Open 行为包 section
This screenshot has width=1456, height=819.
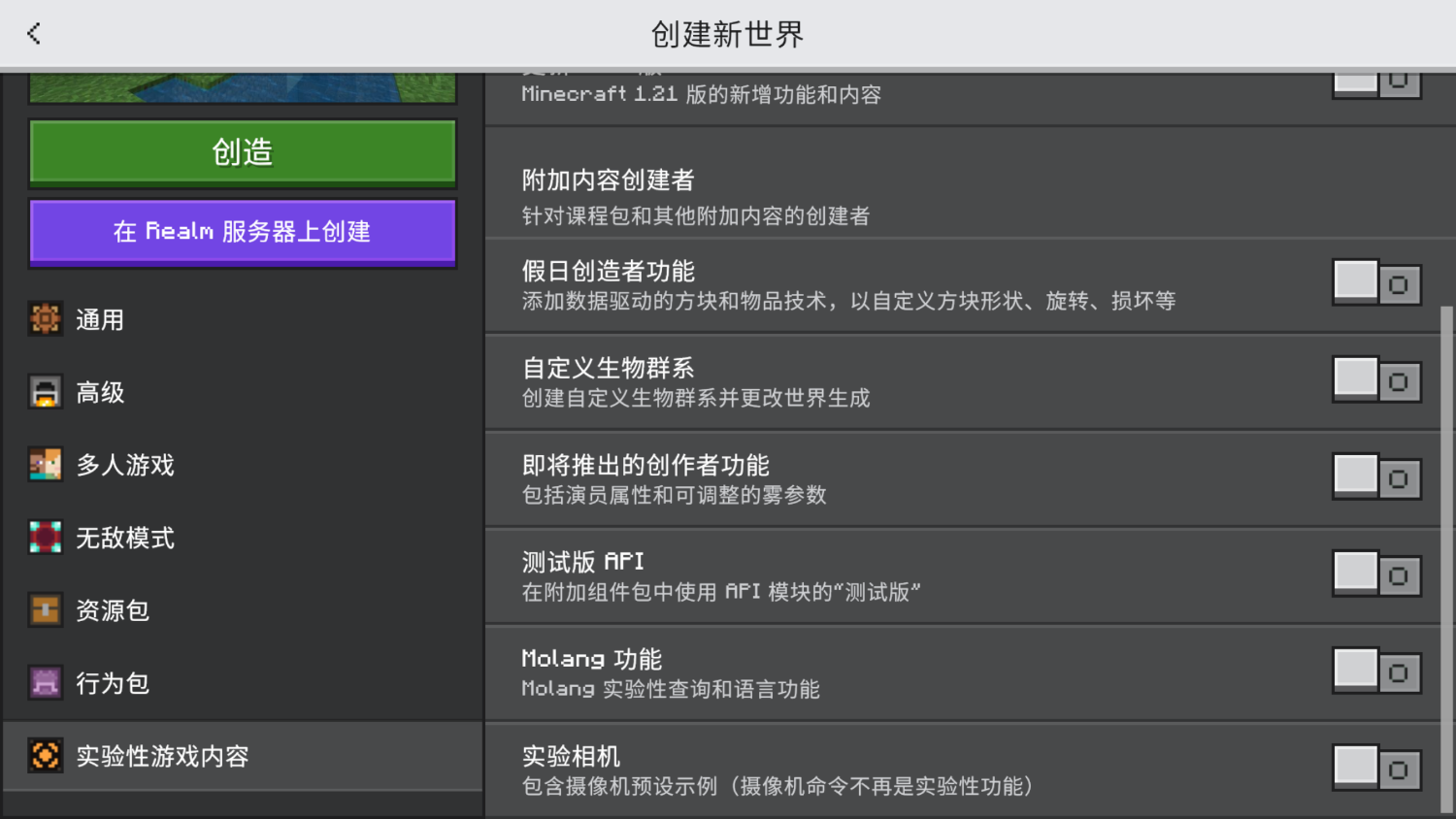243,683
